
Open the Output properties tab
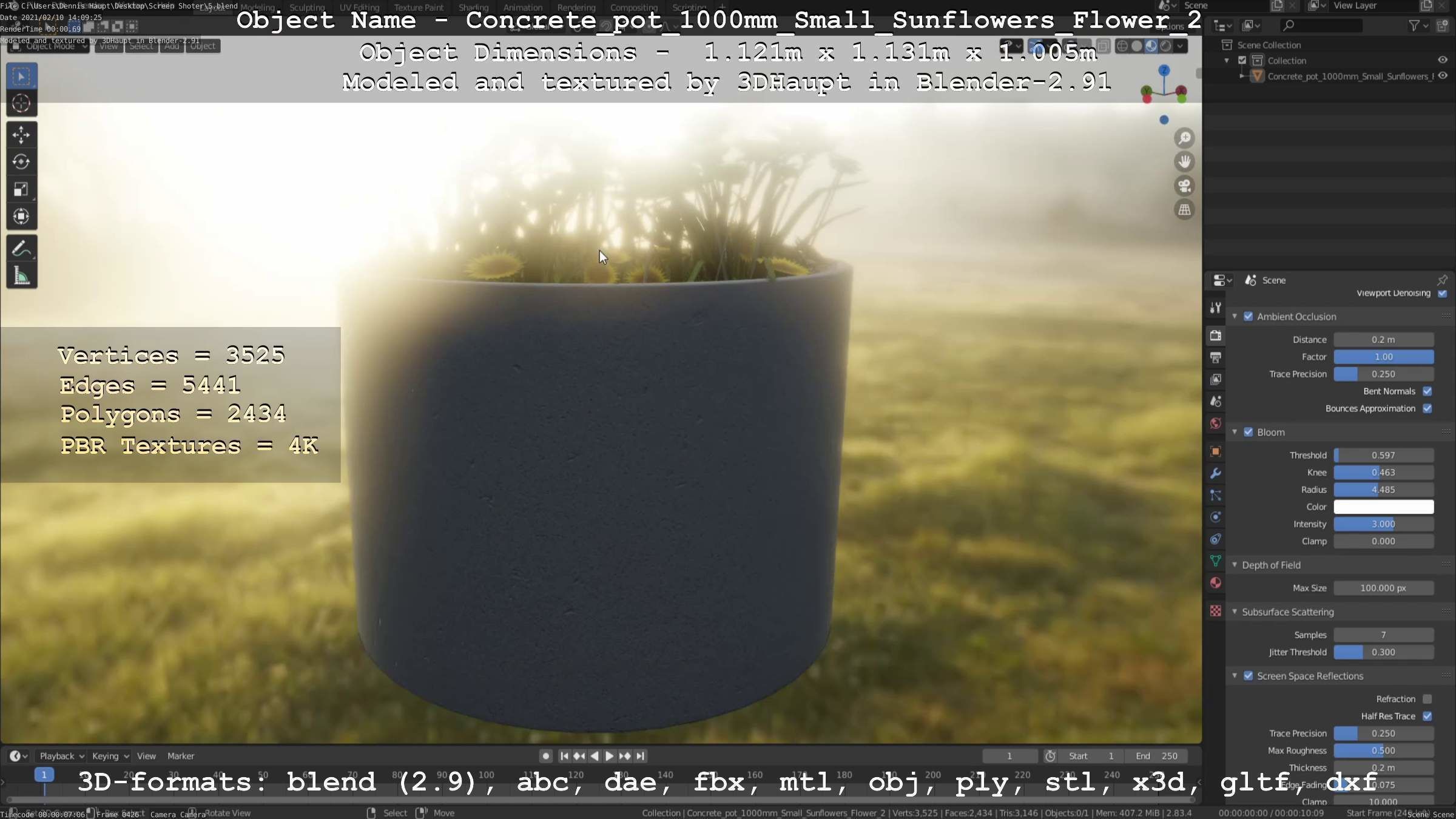click(x=1215, y=357)
